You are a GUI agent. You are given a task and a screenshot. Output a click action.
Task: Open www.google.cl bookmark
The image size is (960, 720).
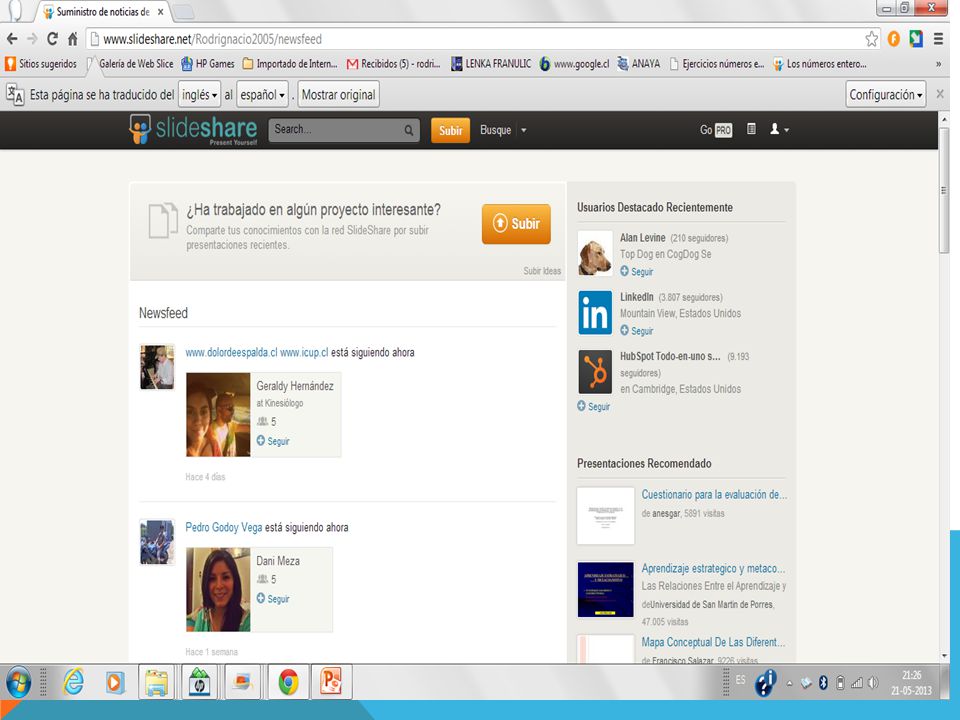[574, 64]
